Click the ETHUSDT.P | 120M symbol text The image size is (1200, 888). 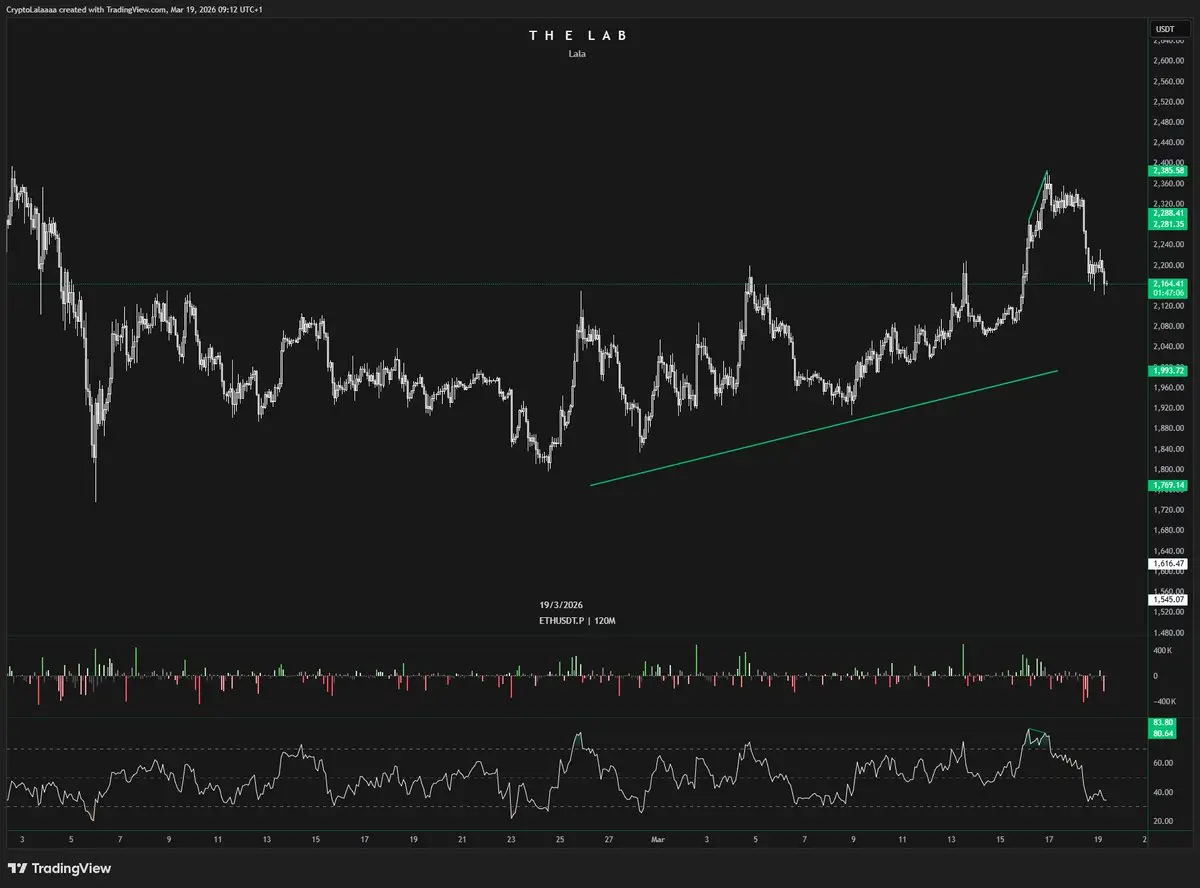point(577,621)
